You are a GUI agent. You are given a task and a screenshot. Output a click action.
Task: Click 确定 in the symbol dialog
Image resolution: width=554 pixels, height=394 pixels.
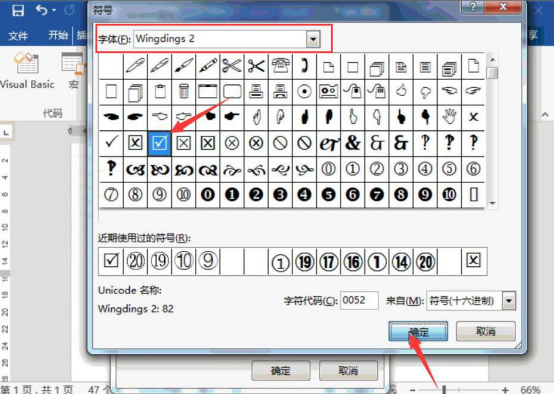coord(418,331)
